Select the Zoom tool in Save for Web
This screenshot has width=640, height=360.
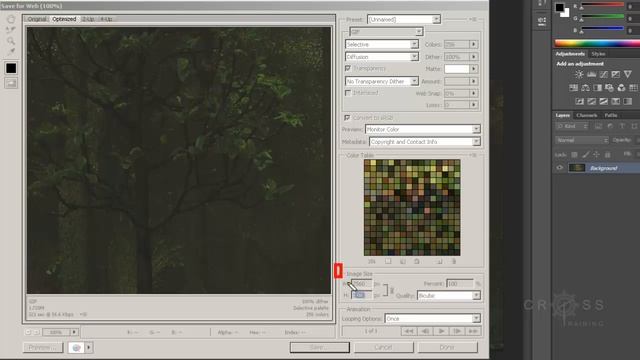tap(11, 40)
